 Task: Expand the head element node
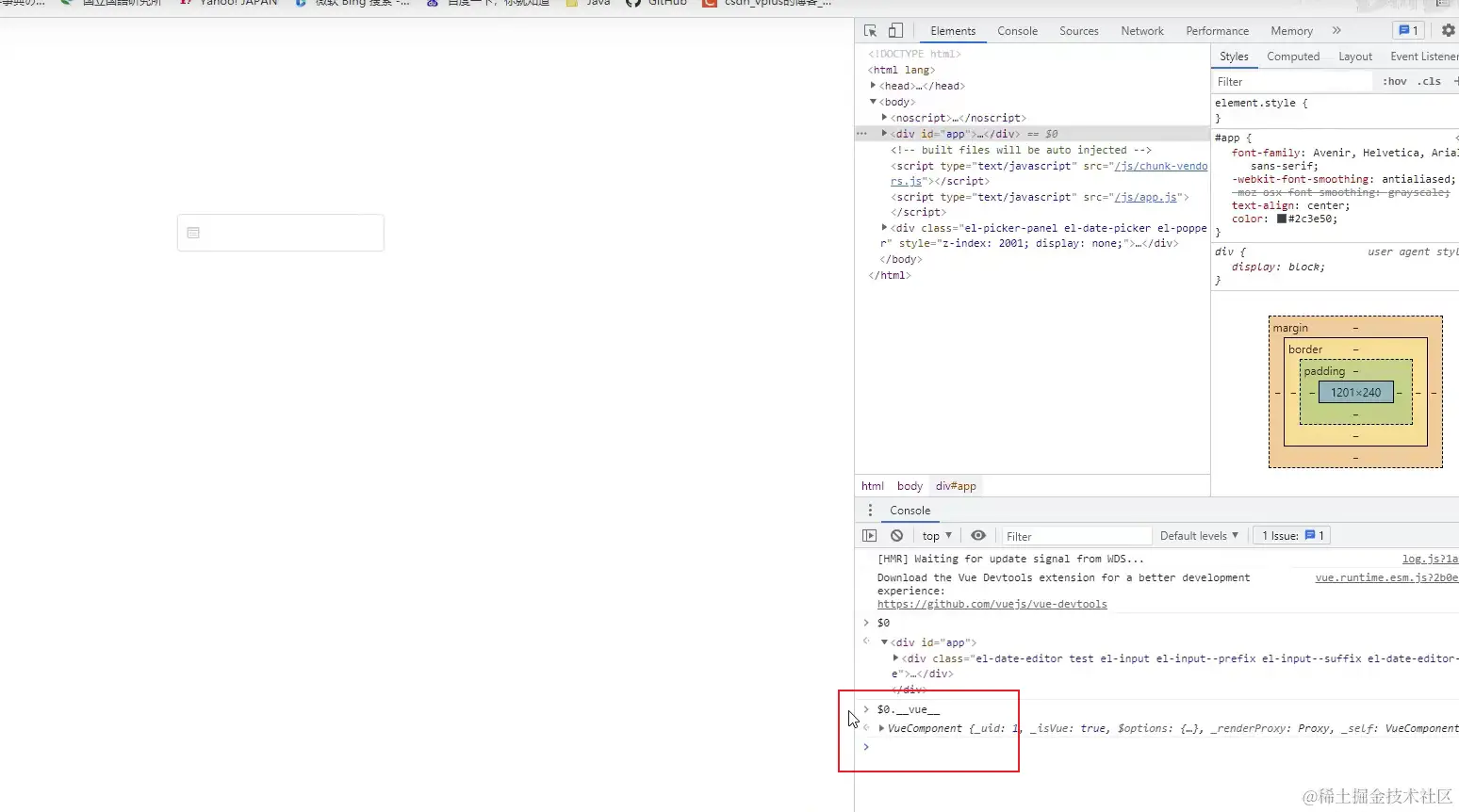point(873,86)
